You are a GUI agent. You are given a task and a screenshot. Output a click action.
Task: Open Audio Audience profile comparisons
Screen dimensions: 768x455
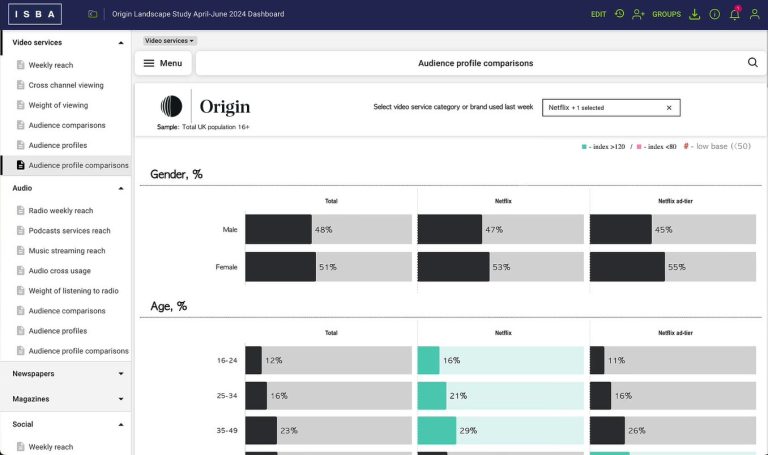tap(78, 351)
